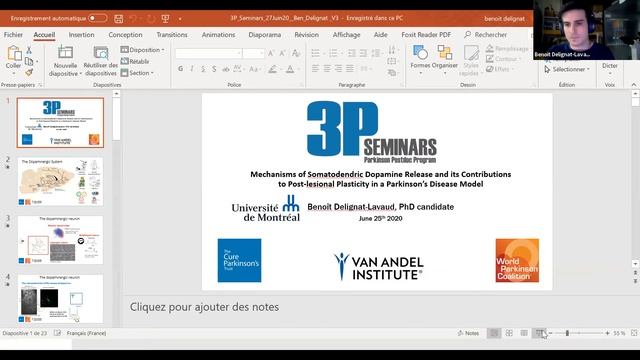Image resolution: width=640 pixels, height=360 pixels.
Task: Click the save icon in title bar
Action: click(118, 19)
